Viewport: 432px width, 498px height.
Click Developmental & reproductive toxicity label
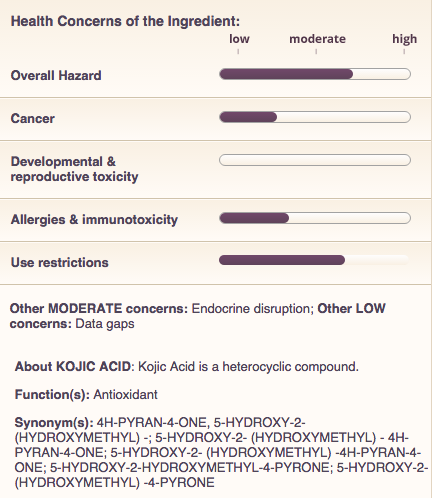pos(74,169)
